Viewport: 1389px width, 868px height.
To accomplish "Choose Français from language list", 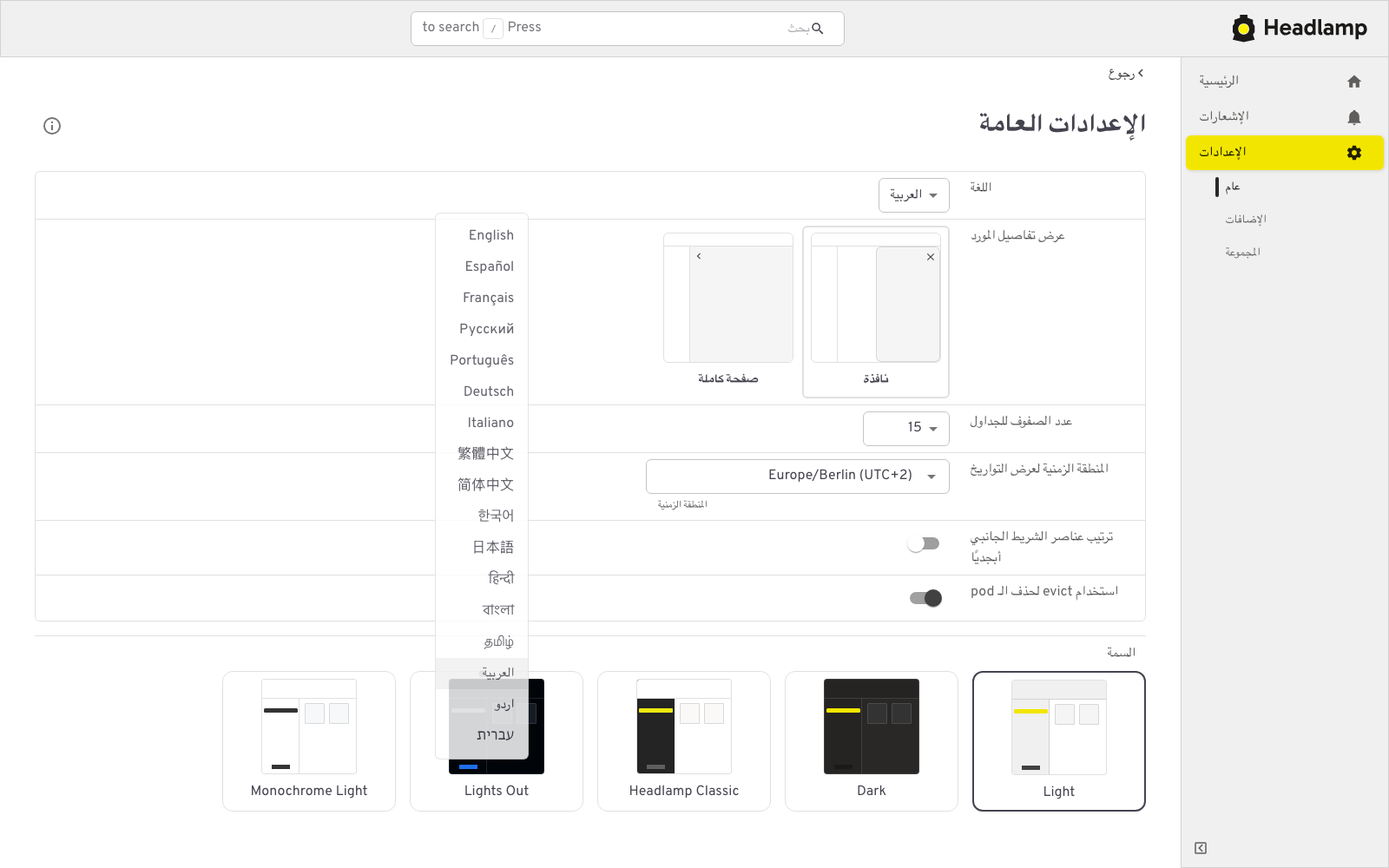I will coord(482,298).
